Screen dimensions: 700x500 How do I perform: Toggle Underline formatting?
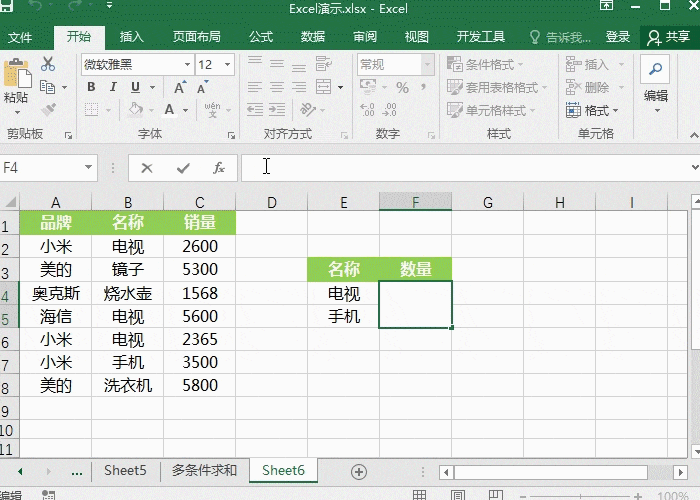coord(135,87)
